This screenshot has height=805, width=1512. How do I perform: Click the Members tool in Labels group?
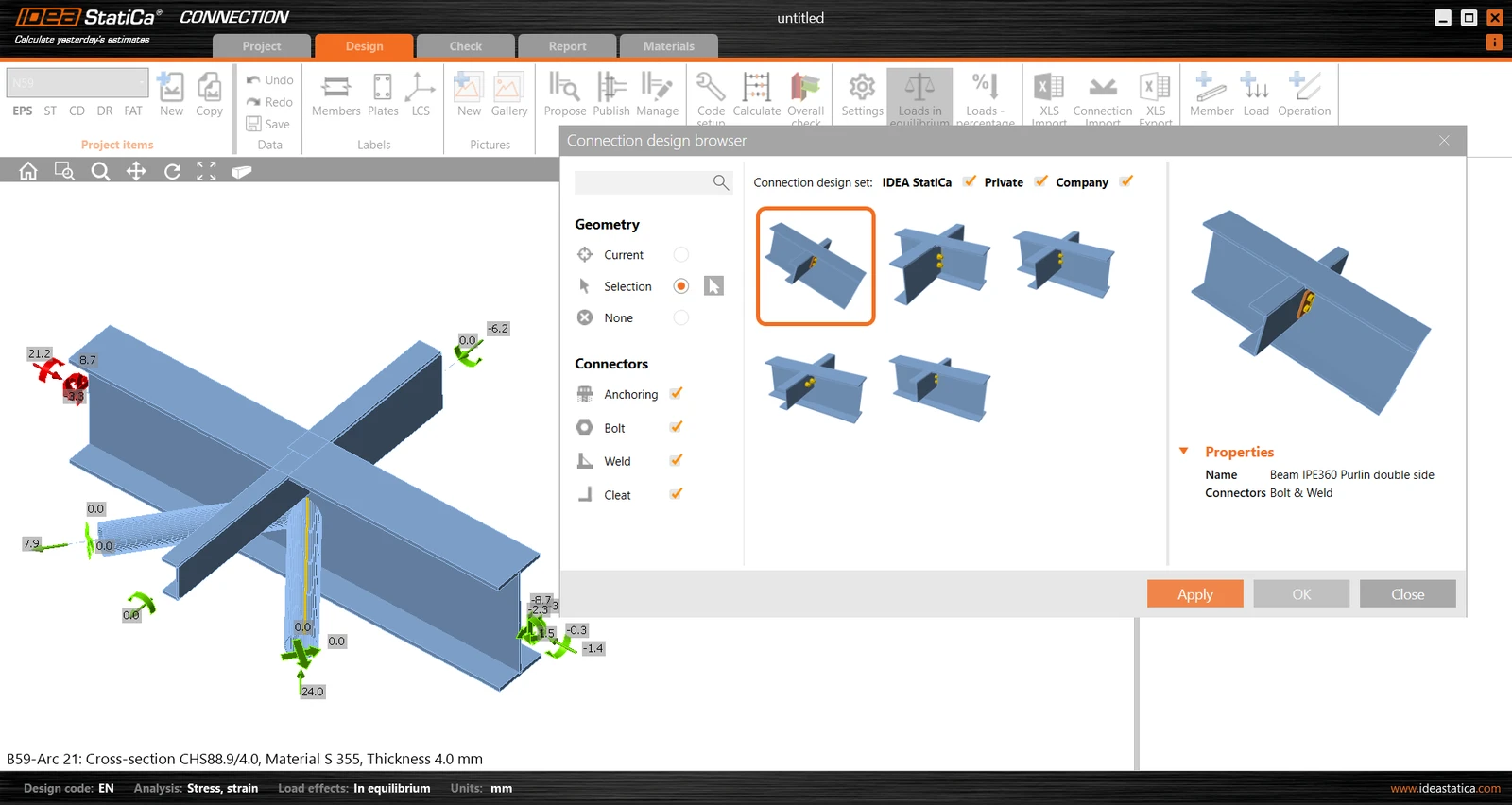tap(335, 94)
